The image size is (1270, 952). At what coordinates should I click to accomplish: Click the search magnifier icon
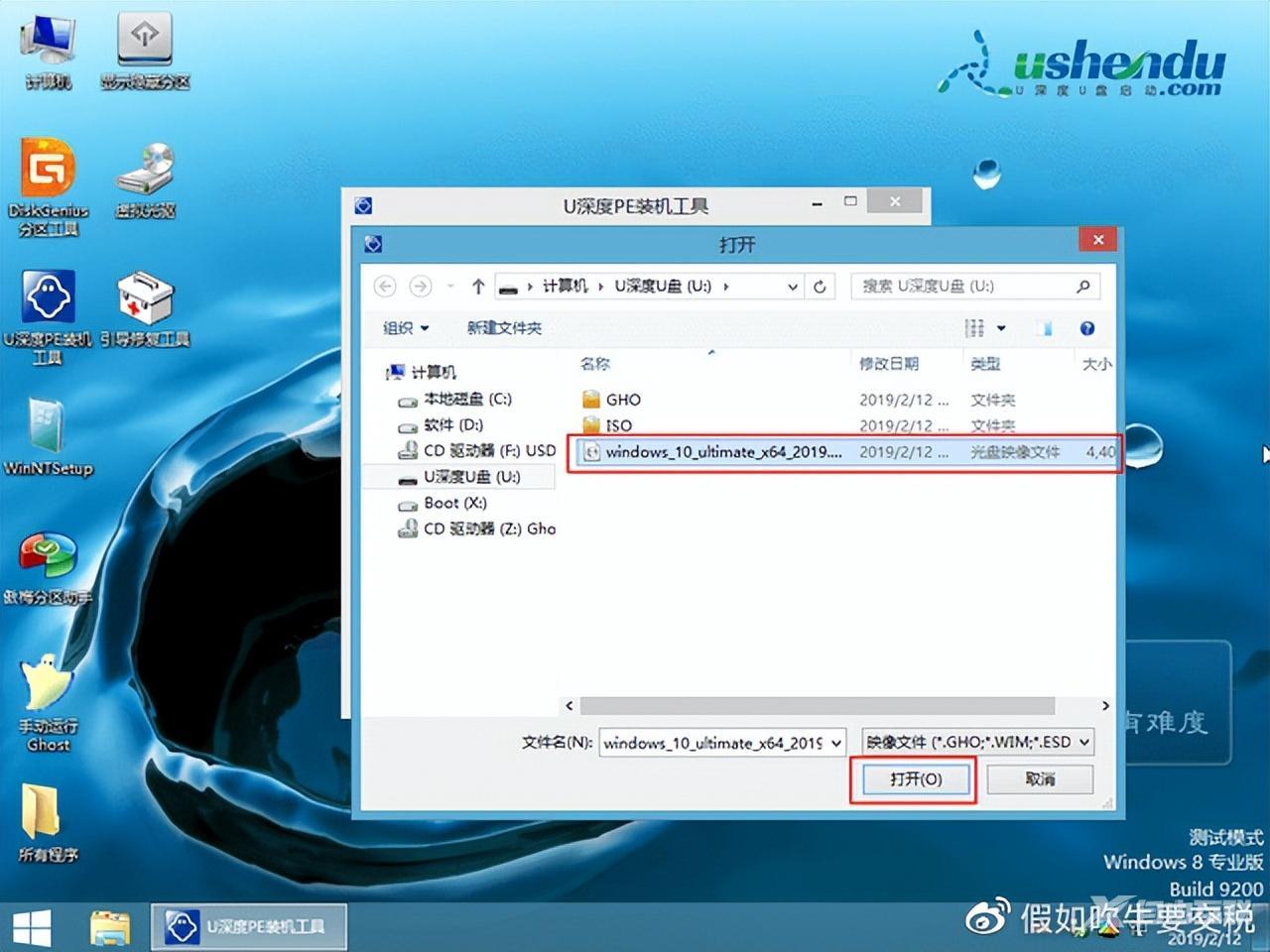tap(1083, 287)
